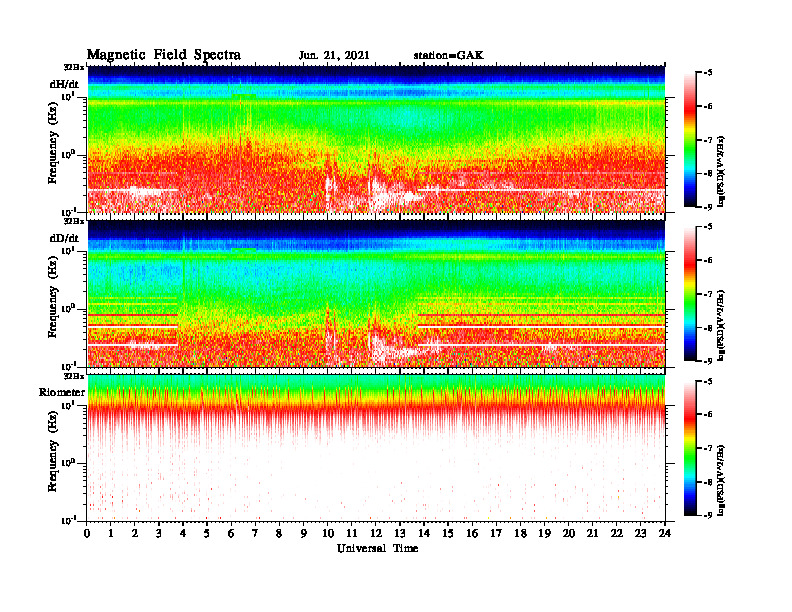
Task: Click hour 4 on the time axis
Action: [183, 533]
